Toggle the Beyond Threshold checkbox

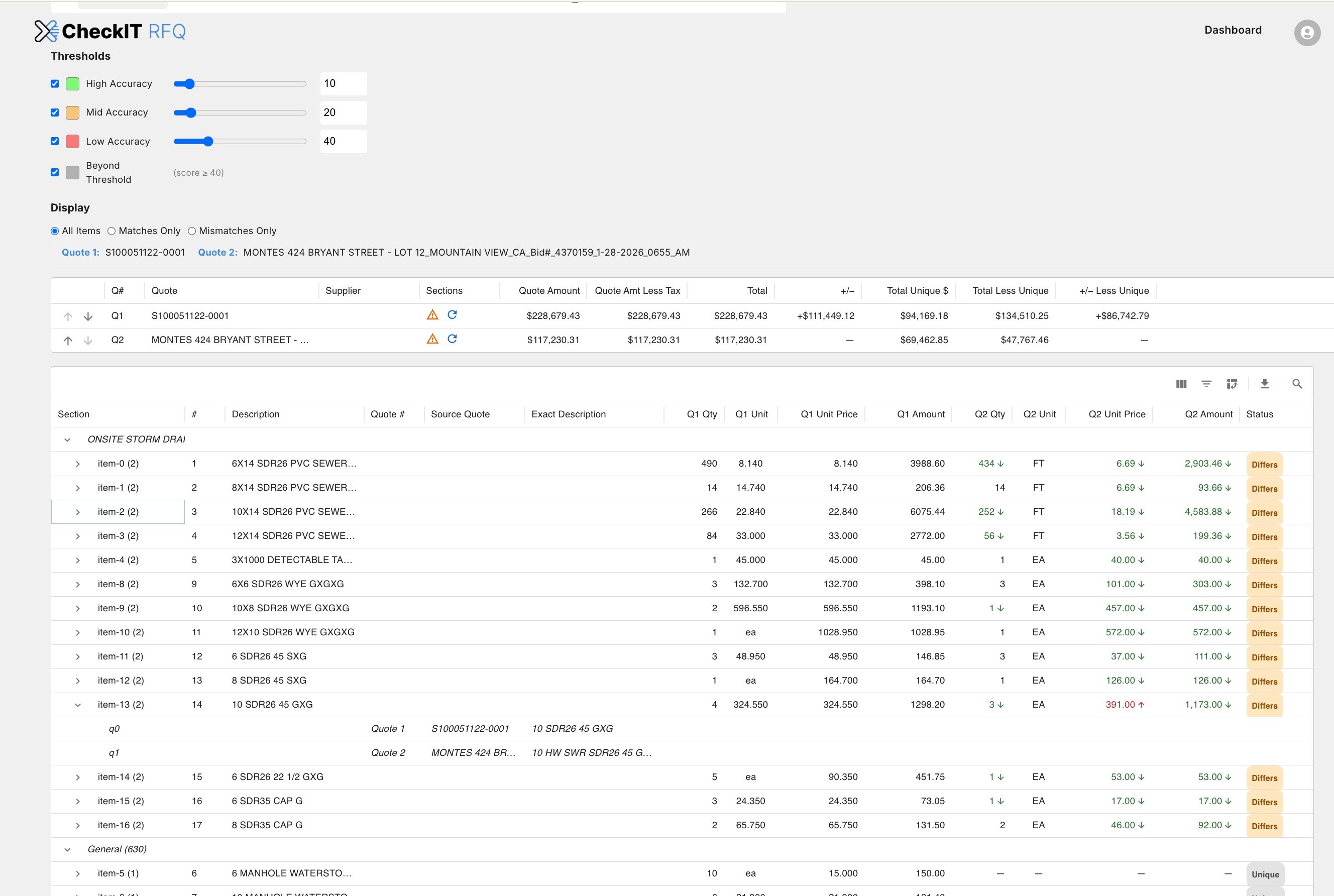55,172
